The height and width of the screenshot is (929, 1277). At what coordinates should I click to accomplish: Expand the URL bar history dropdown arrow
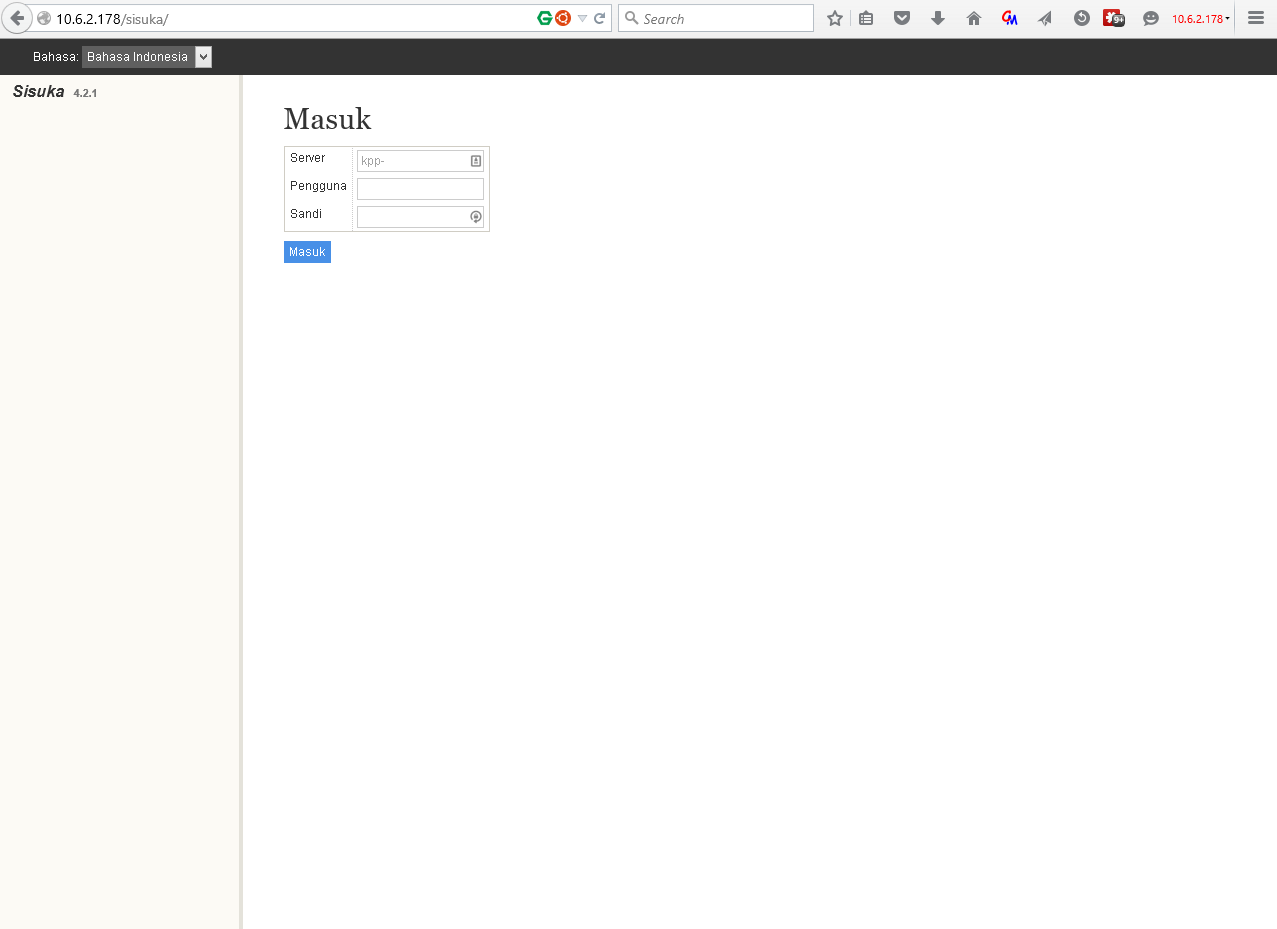[x=582, y=18]
